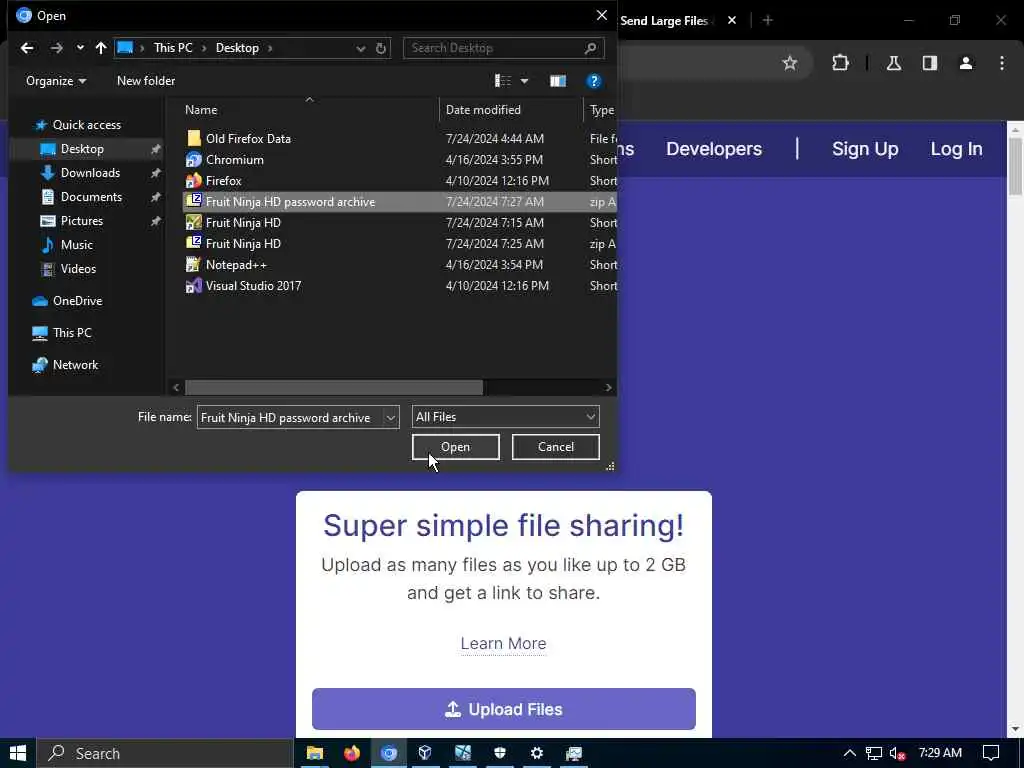Select the Old Firefox Data folder
This screenshot has height=768, width=1024.
[248, 138]
